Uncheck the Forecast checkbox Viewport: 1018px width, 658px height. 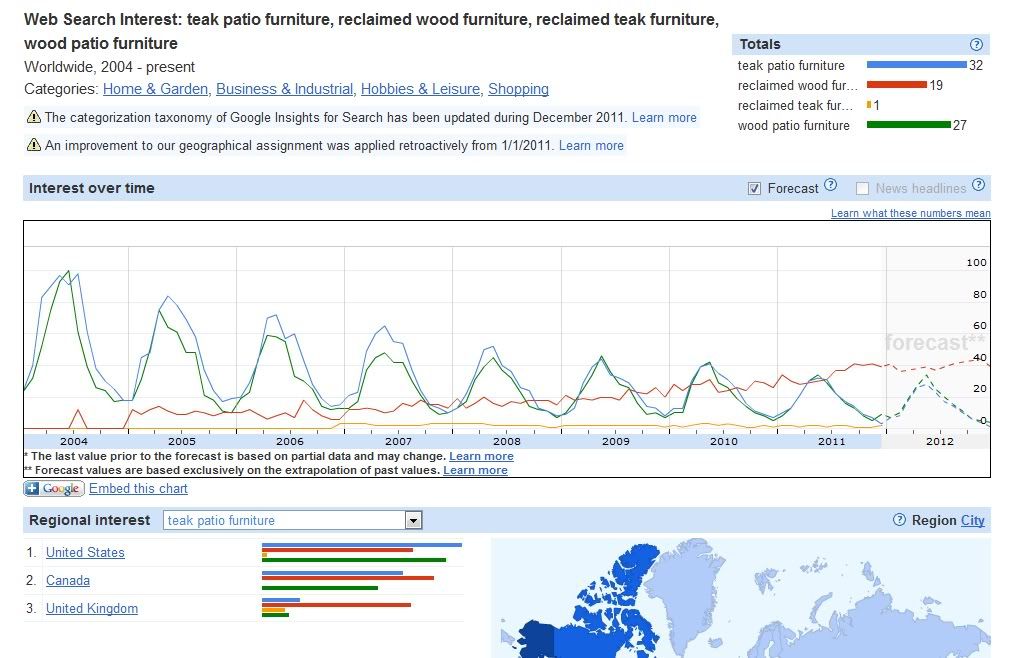pos(754,188)
